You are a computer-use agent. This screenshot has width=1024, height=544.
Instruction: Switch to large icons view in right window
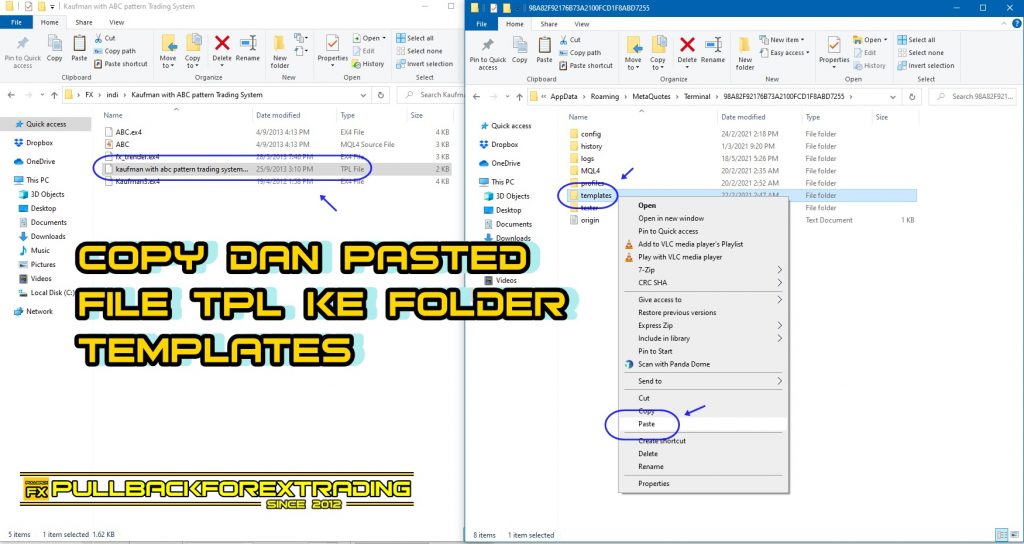click(1014, 535)
